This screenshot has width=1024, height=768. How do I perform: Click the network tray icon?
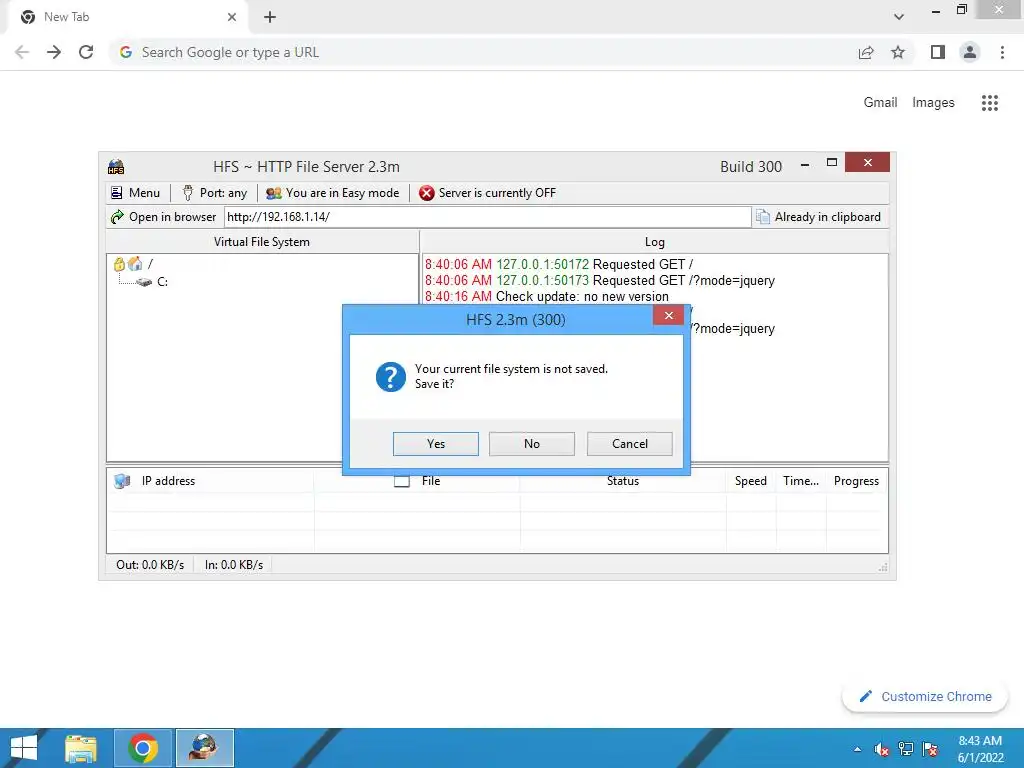[906, 750]
